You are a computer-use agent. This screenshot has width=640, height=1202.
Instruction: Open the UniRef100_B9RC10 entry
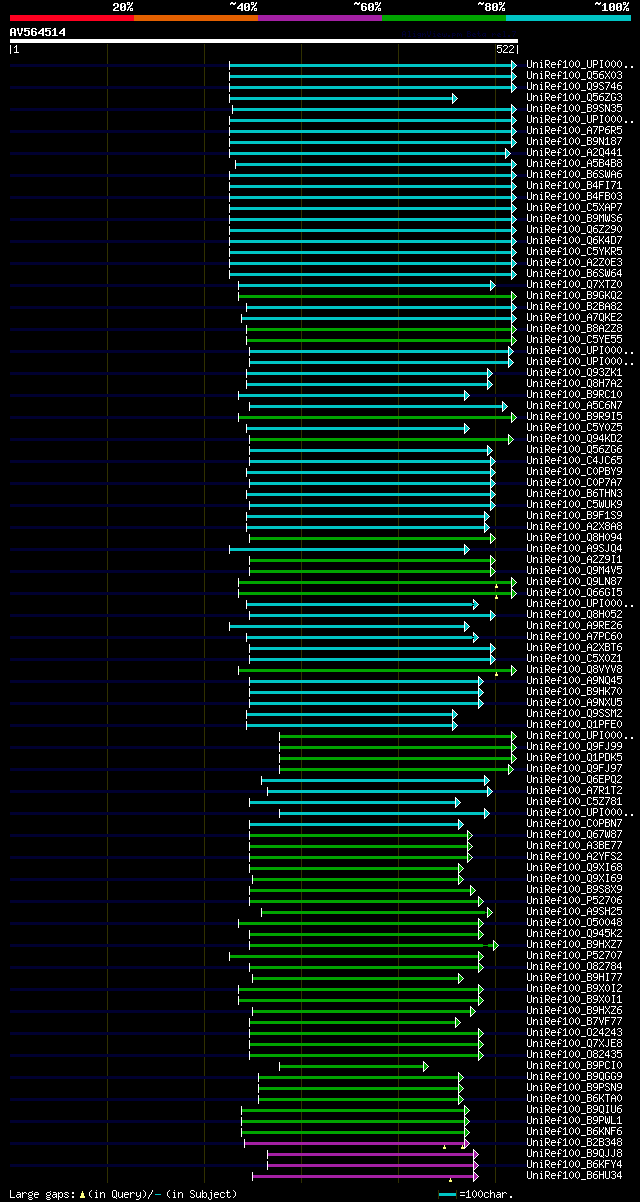pyautogui.click(x=574, y=394)
